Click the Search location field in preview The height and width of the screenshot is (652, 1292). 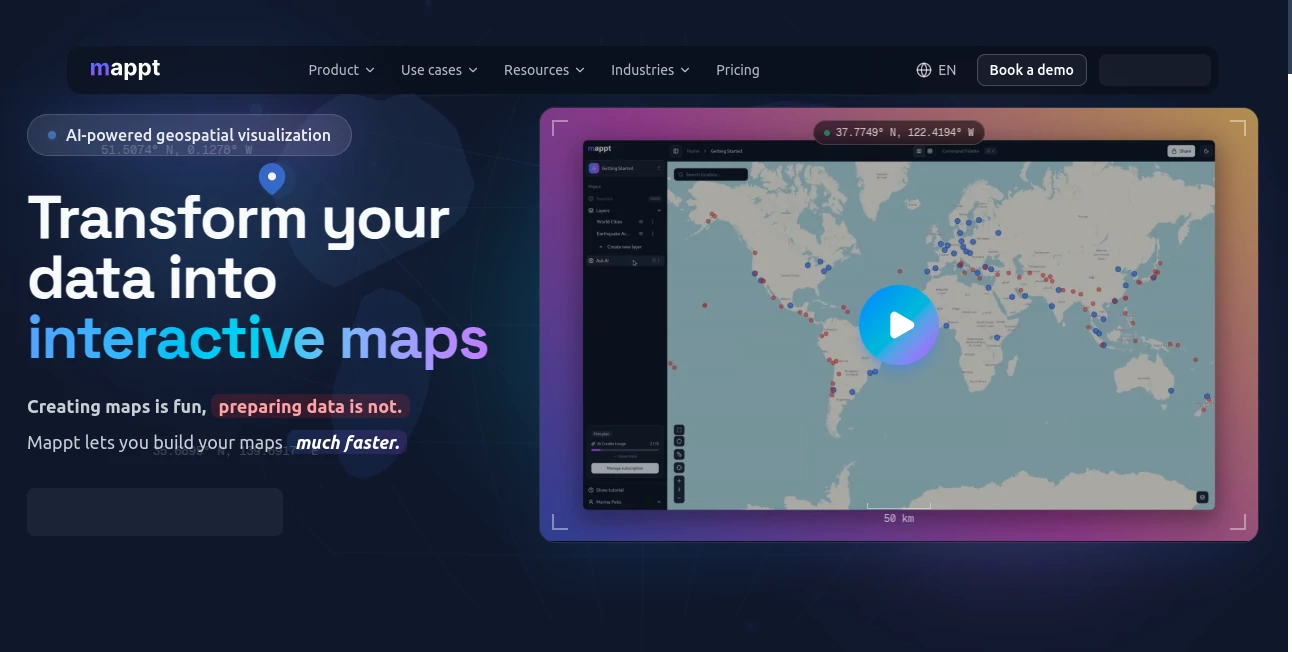pyautogui.click(x=711, y=174)
